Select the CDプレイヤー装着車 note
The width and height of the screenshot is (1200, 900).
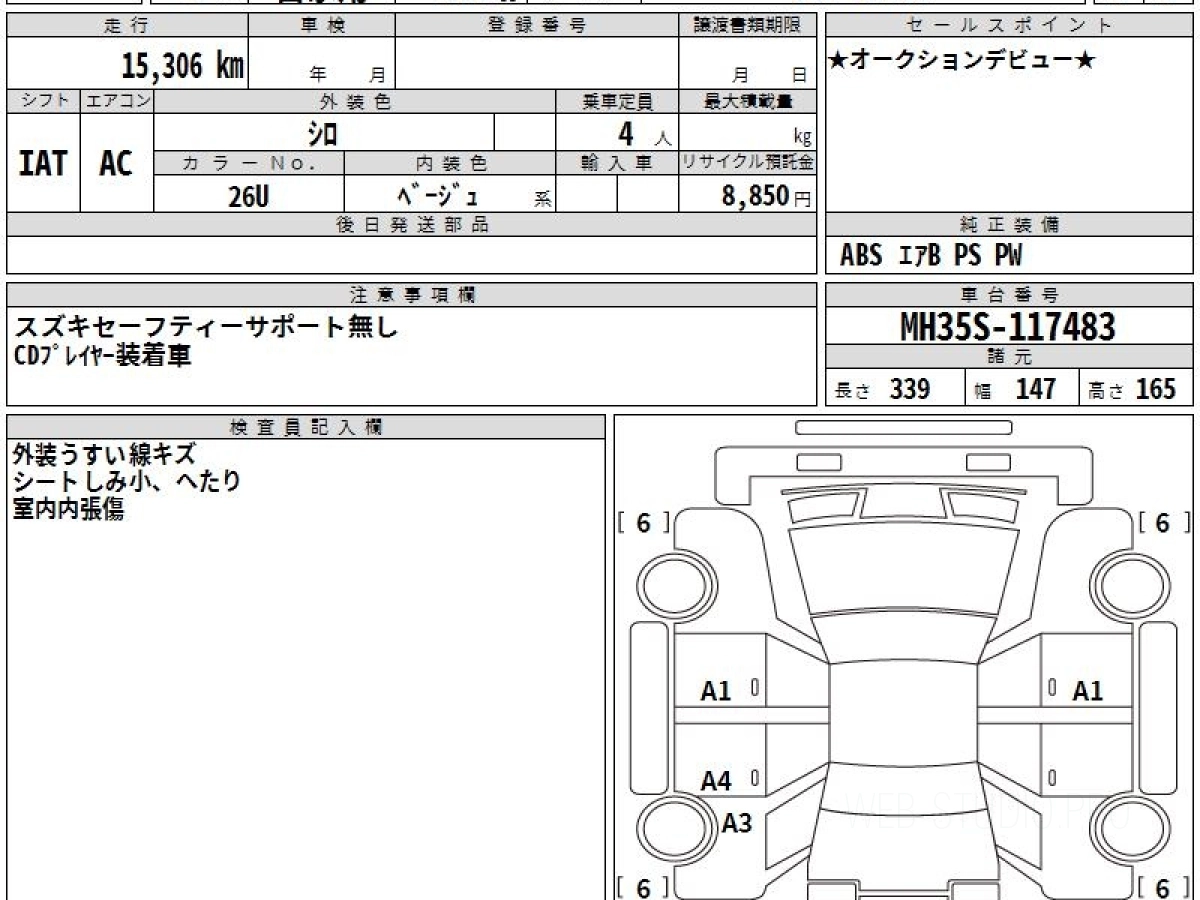102,355
